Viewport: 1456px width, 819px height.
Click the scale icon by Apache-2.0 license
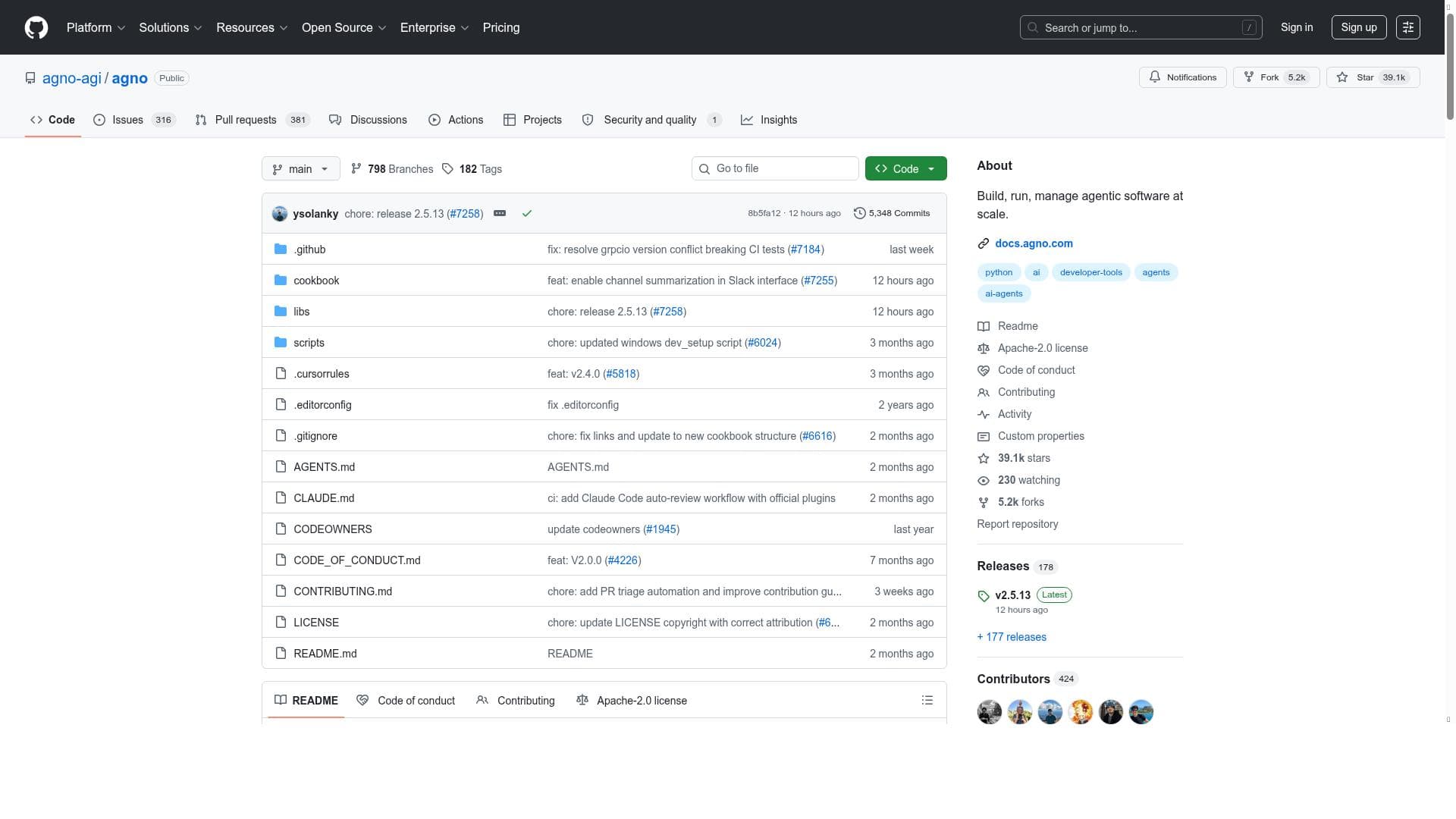click(984, 349)
